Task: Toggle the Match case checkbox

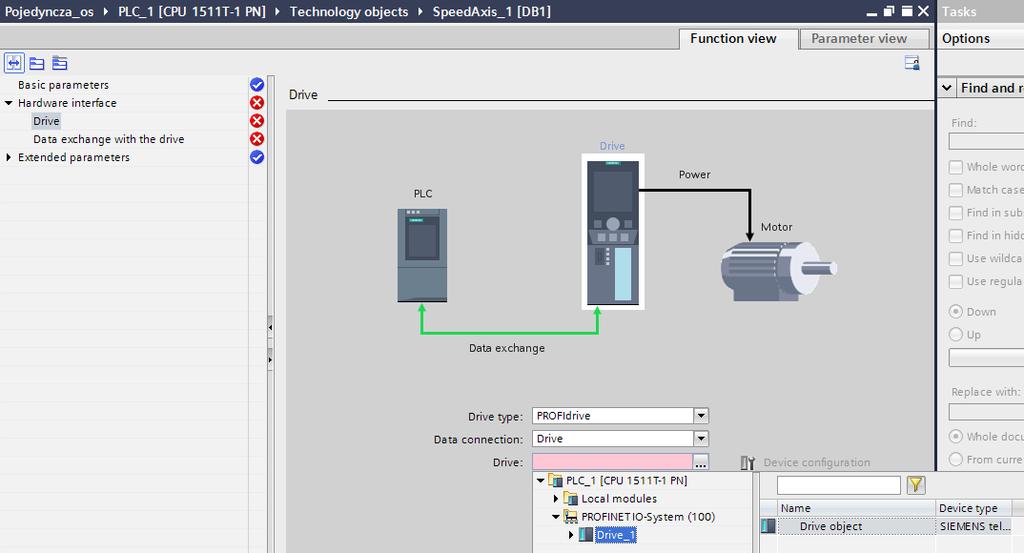Action: (x=955, y=190)
